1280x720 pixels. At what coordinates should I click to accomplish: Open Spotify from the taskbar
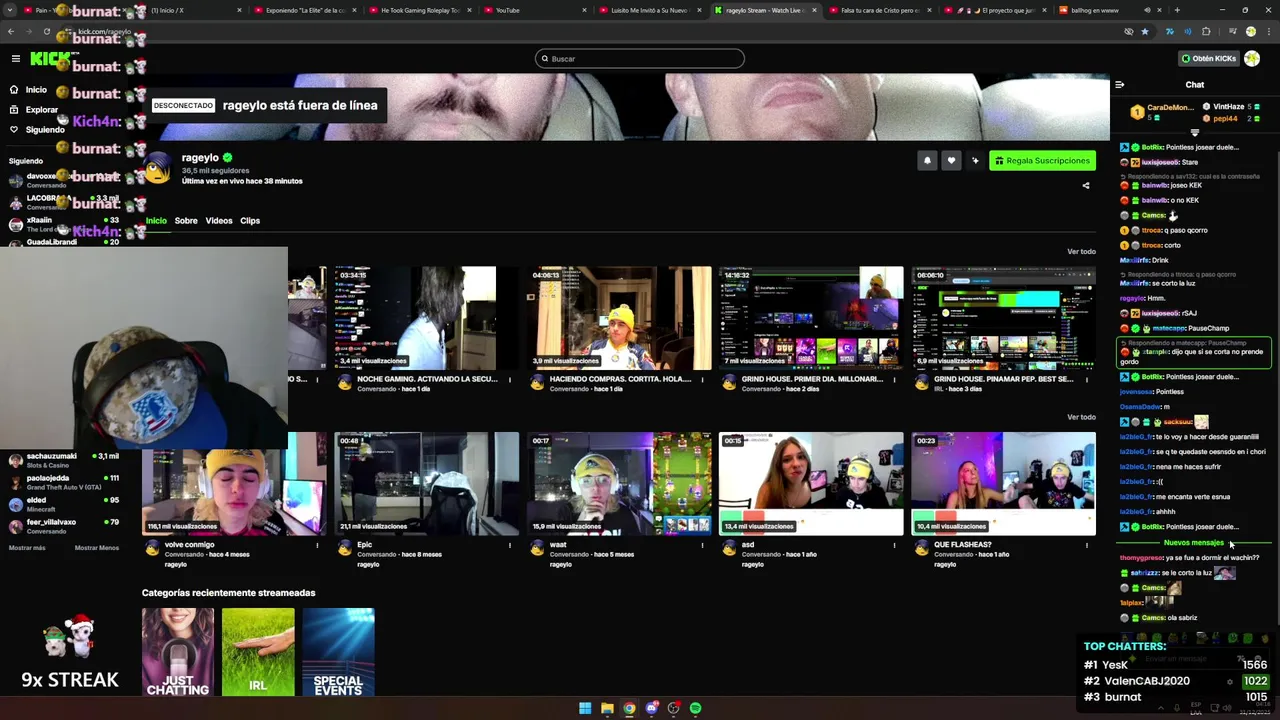696,708
